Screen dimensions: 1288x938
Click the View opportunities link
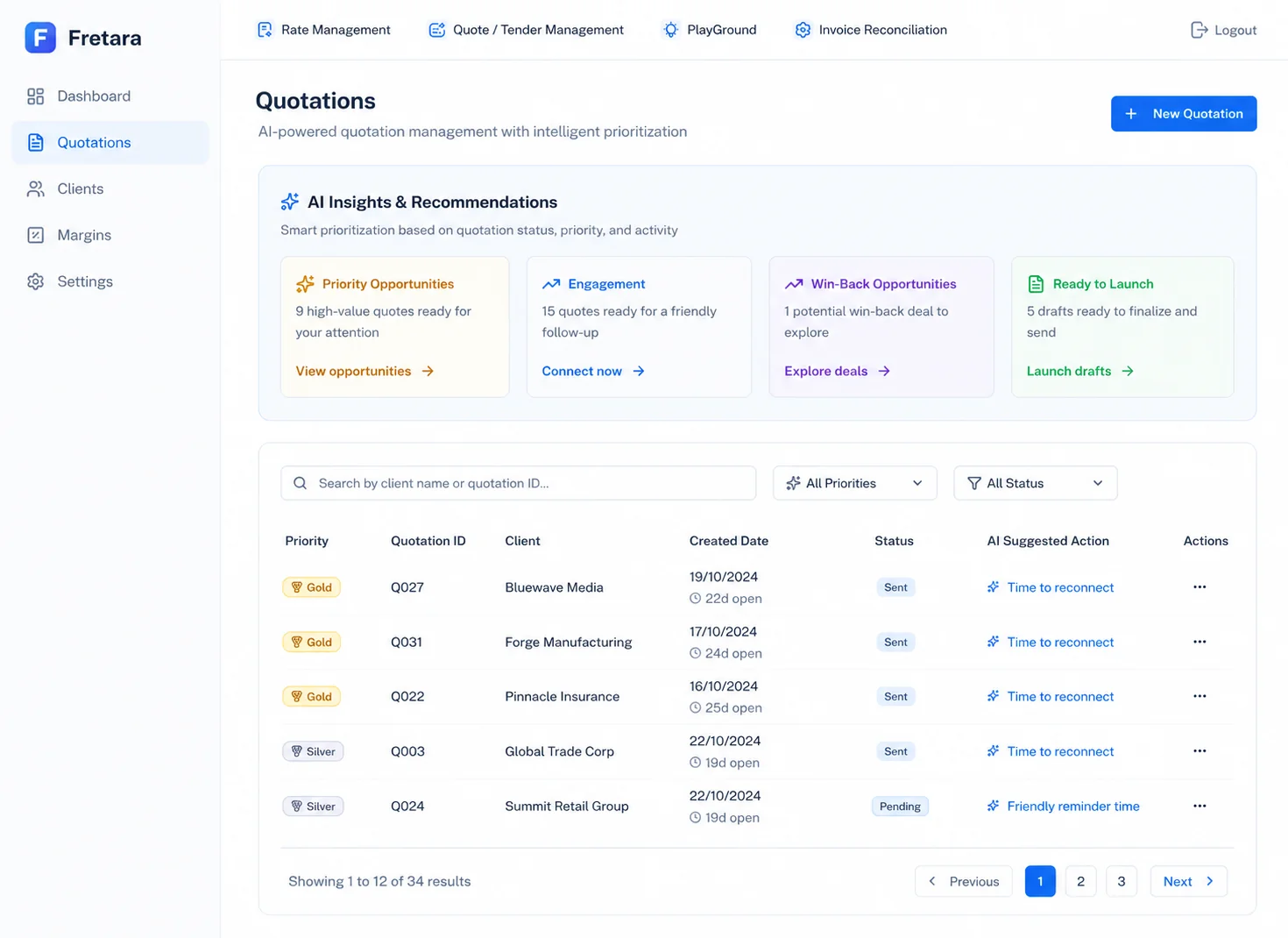[364, 372]
